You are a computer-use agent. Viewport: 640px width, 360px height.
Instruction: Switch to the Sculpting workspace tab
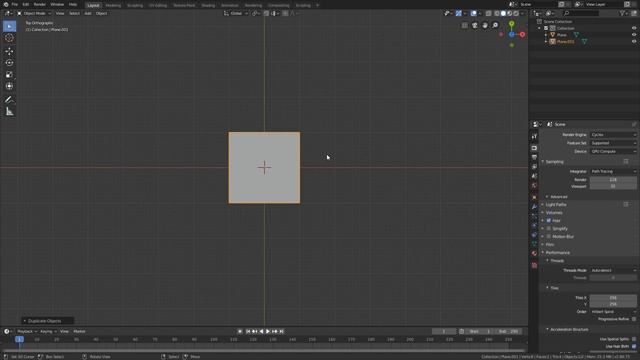[135, 5]
